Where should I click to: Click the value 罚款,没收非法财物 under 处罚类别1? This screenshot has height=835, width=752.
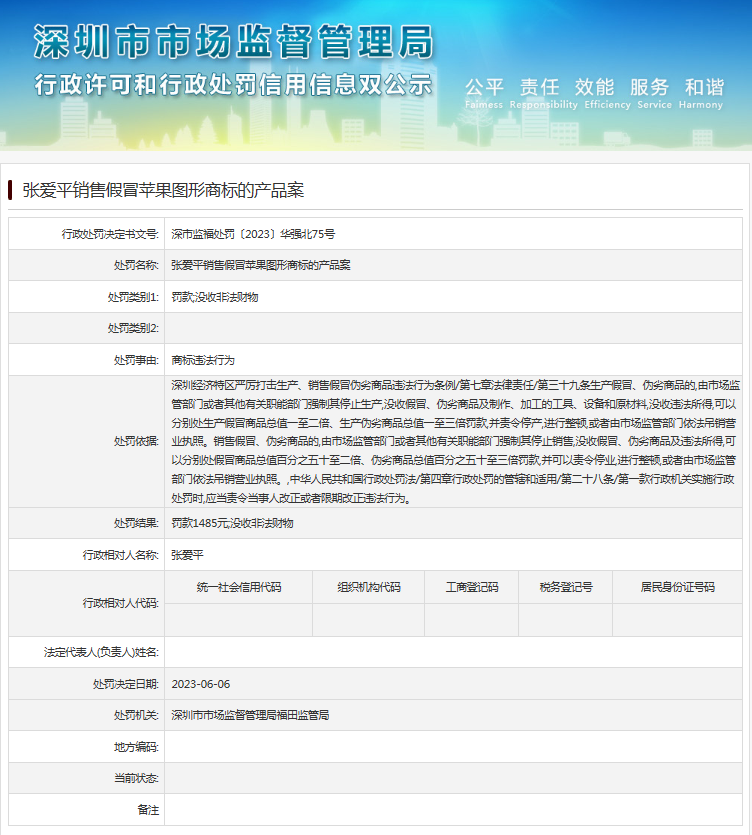(x=215, y=297)
